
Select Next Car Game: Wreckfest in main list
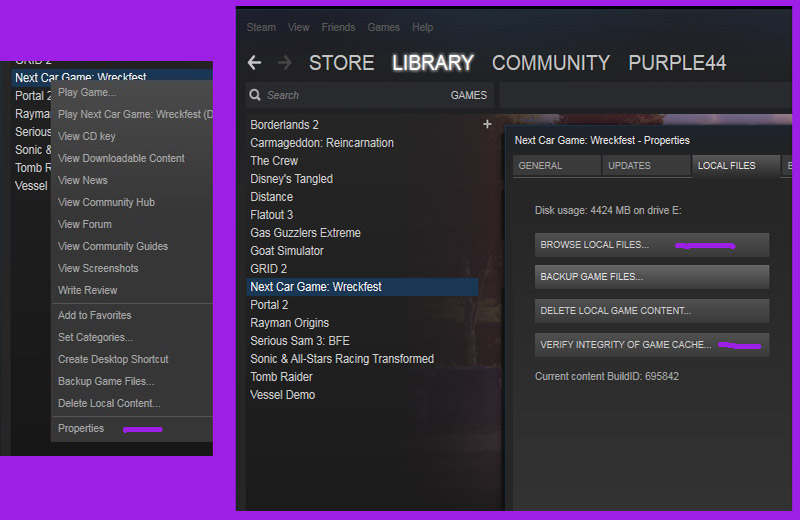click(x=362, y=287)
